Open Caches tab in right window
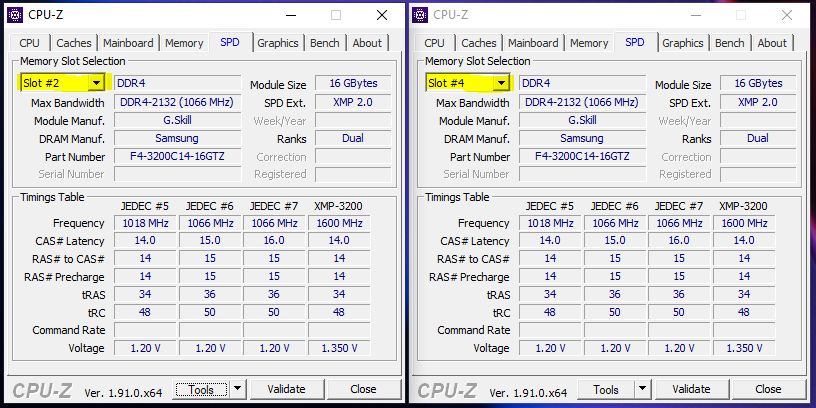Screen dimensions: 816x408 (479, 43)
